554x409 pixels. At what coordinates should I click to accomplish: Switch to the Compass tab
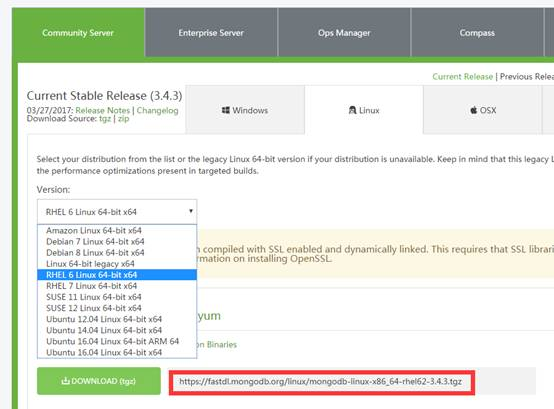(477, 32)
